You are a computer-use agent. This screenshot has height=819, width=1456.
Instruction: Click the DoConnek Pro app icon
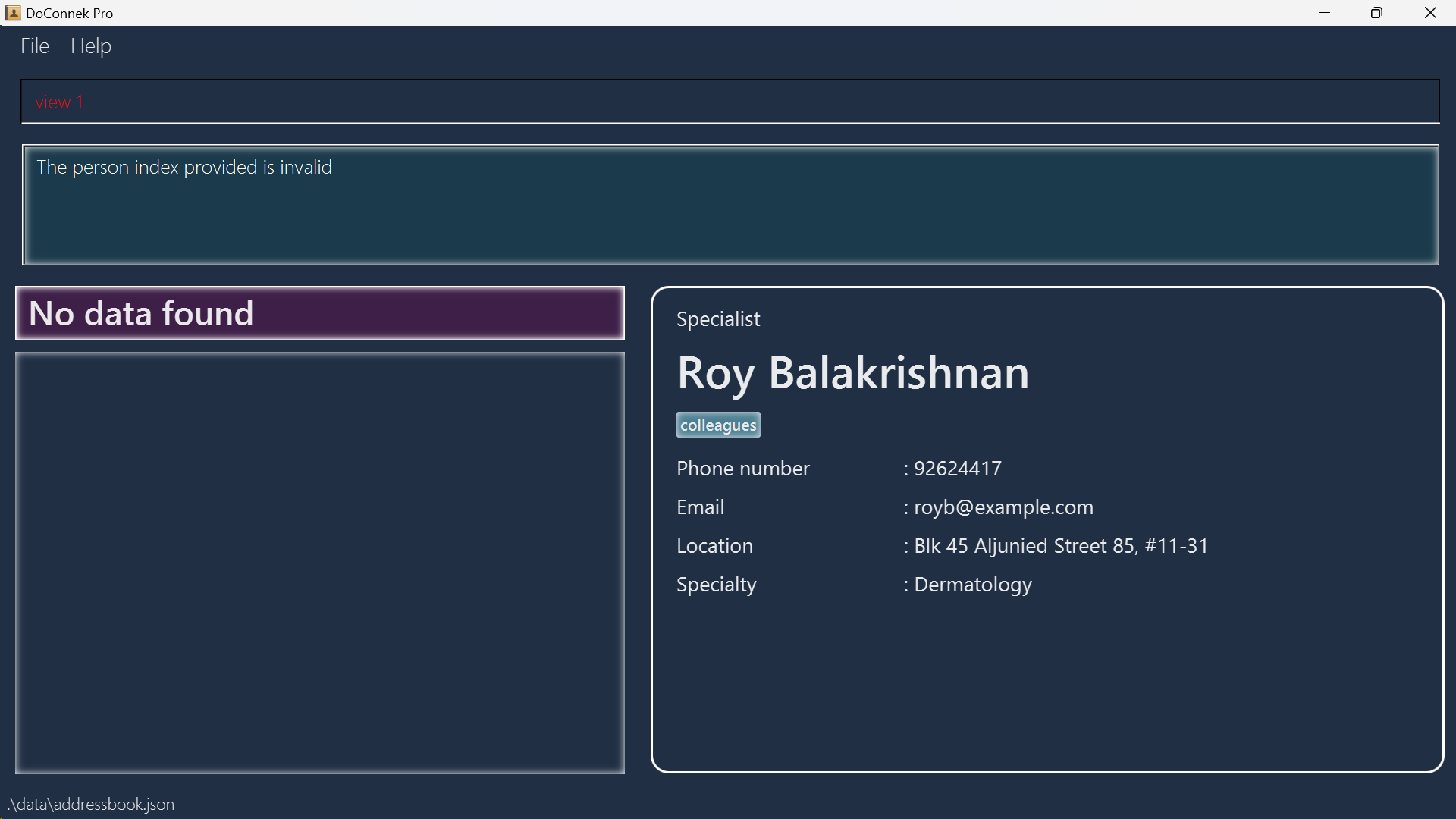12,13
